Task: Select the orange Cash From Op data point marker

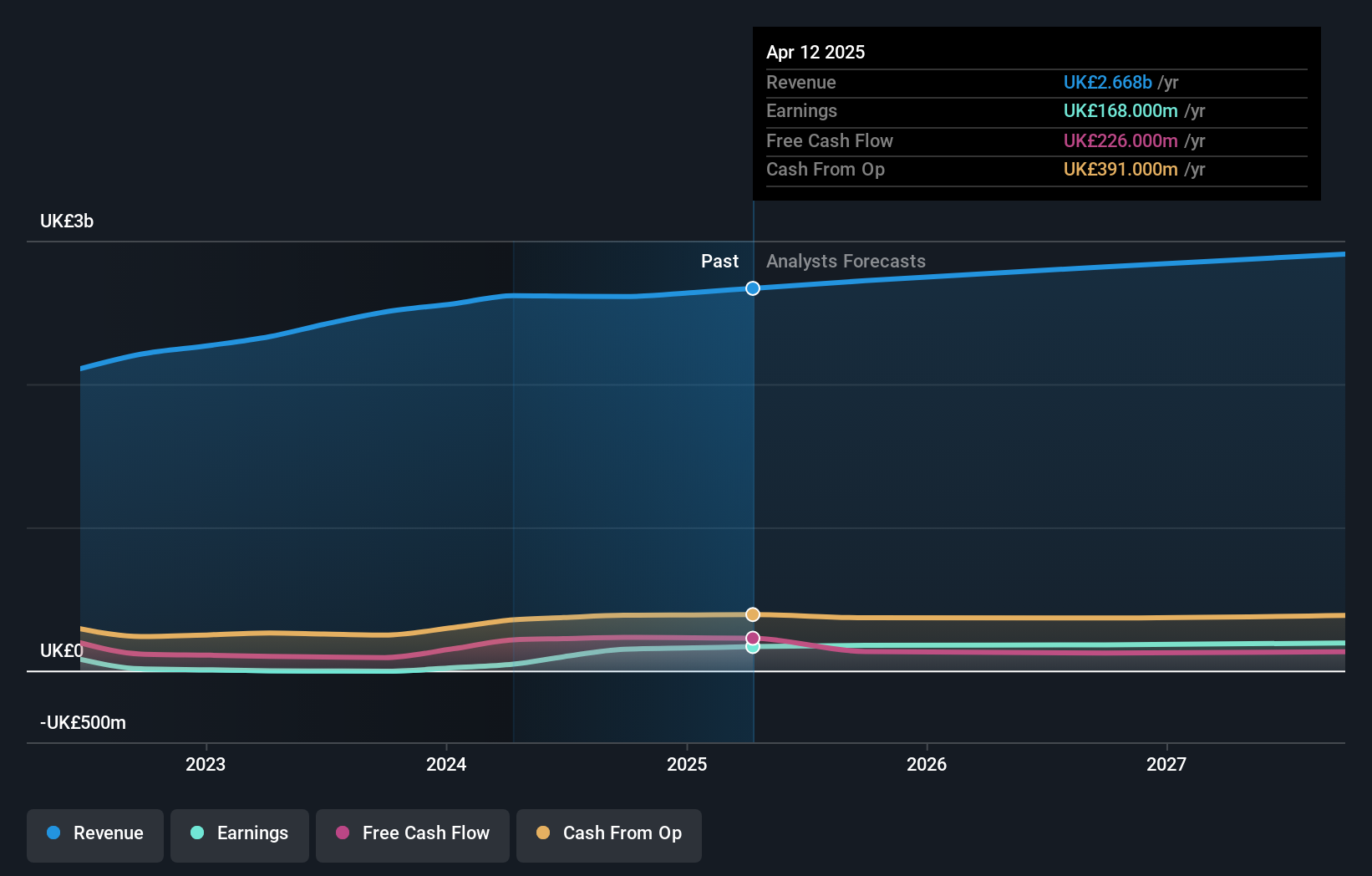Action: pos(753,614)
